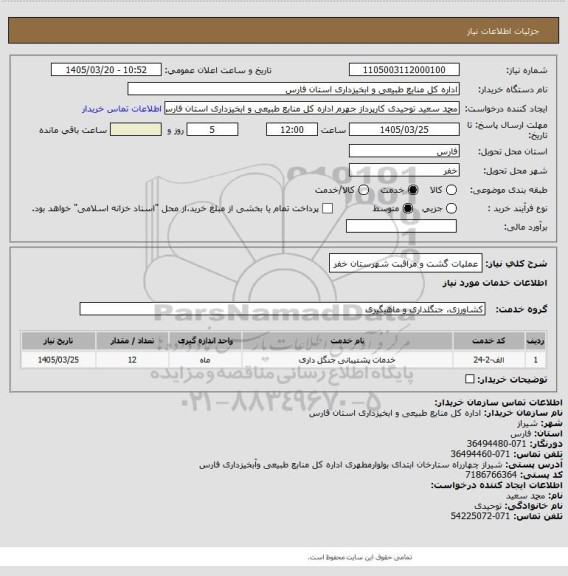This screenshot has height=576, width=568.
Task: Click the phone number 36494460-071
Action: [x=480, y=454]
